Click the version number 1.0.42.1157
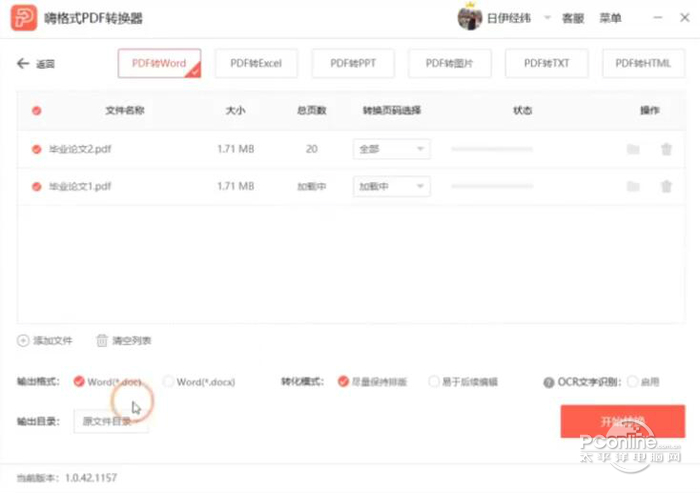The width and height of the screenshot is (700, 493). coord(91,478)
